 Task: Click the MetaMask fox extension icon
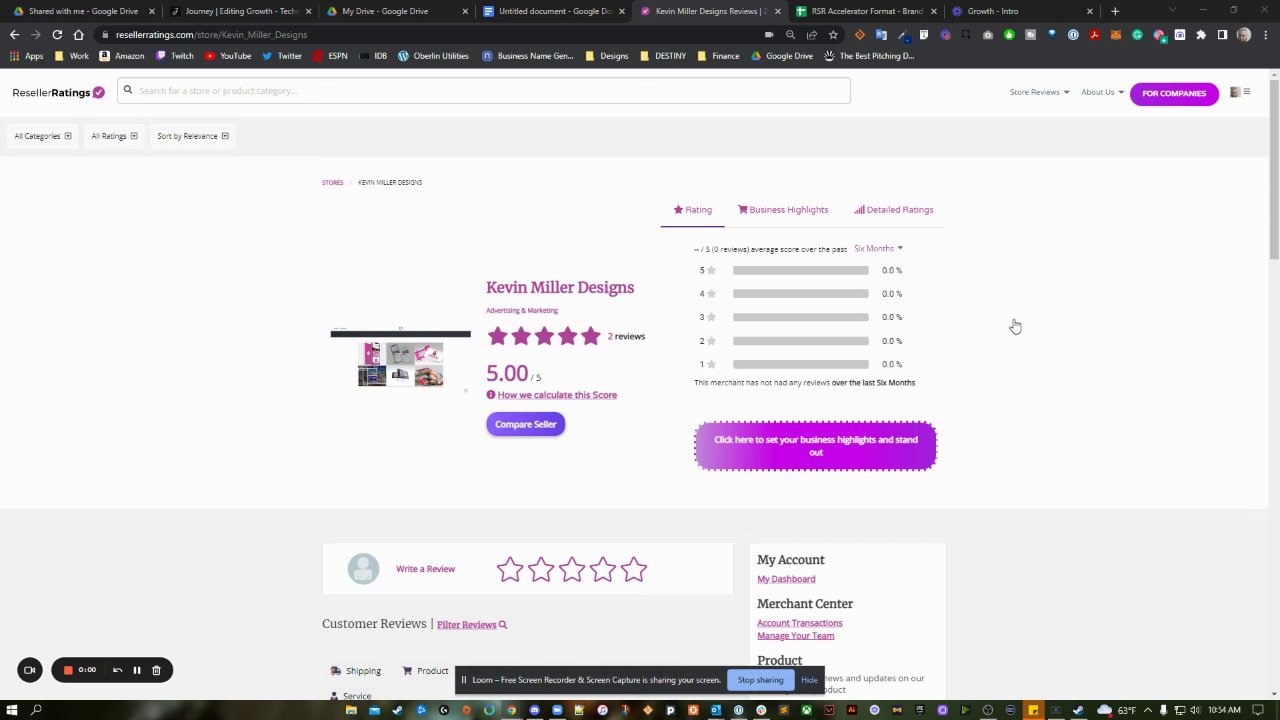(1116, 34)
